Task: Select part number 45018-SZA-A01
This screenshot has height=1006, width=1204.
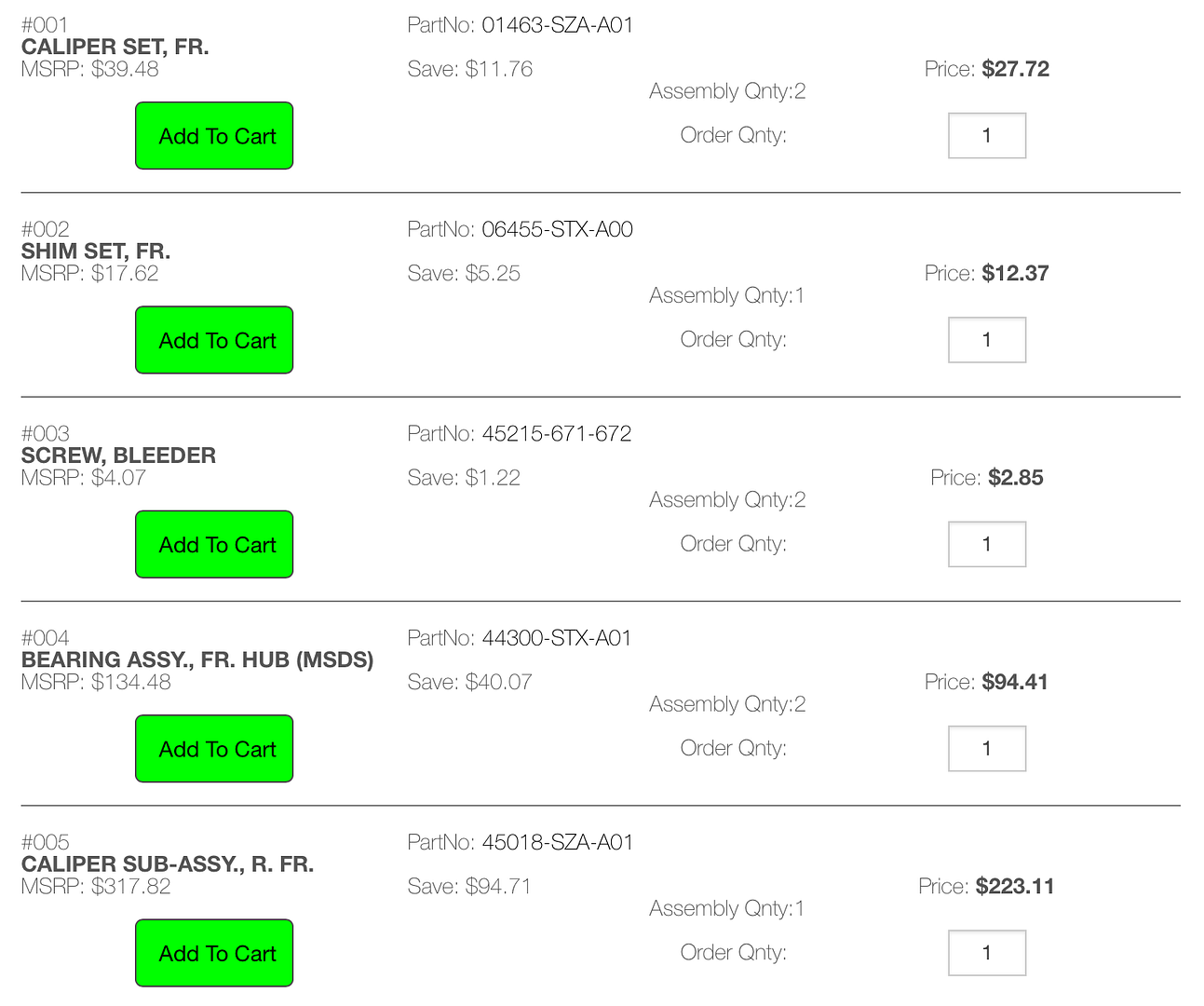Action: point(558,842)
